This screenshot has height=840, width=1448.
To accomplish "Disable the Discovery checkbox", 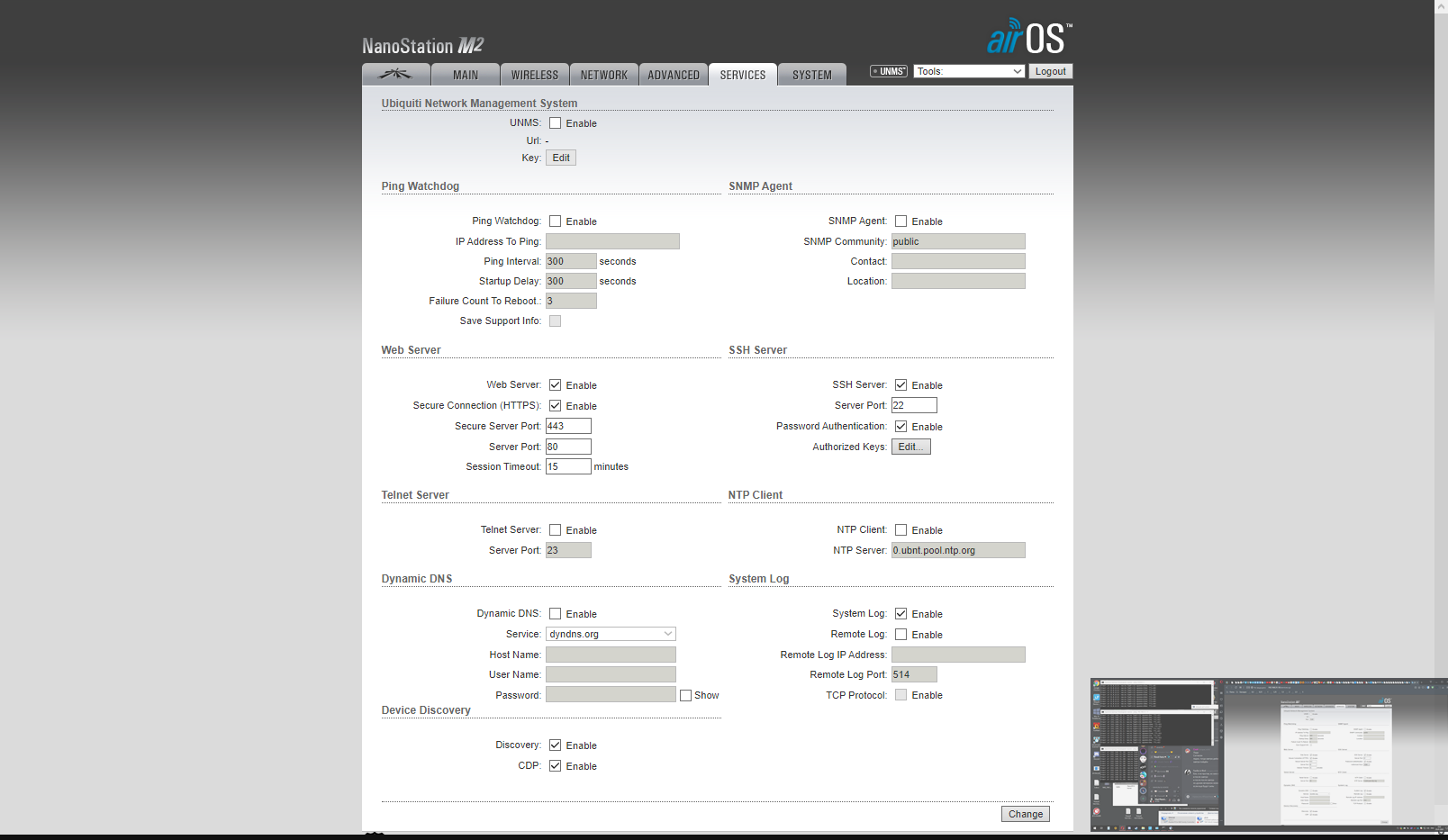I will tap(555, 745).
